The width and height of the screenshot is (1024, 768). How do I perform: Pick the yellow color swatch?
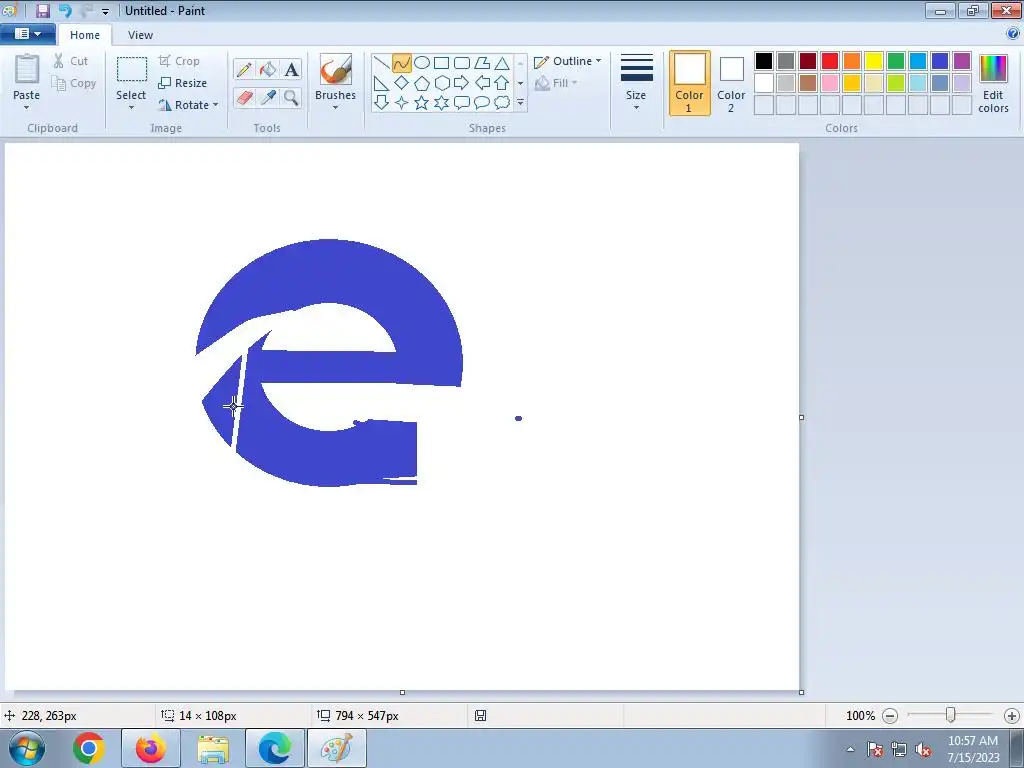tap(874, 61)
